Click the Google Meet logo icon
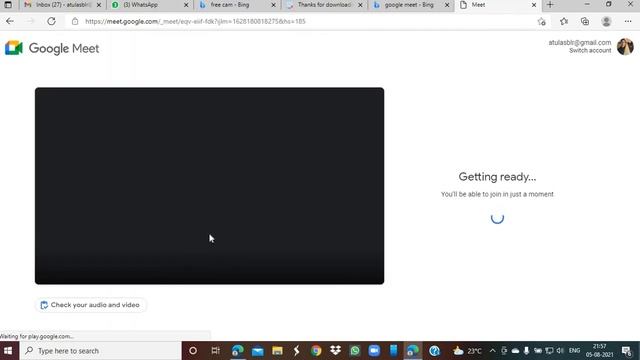This screenshot has width=640, height=360. pyautogui.click(x=13, y=48)
